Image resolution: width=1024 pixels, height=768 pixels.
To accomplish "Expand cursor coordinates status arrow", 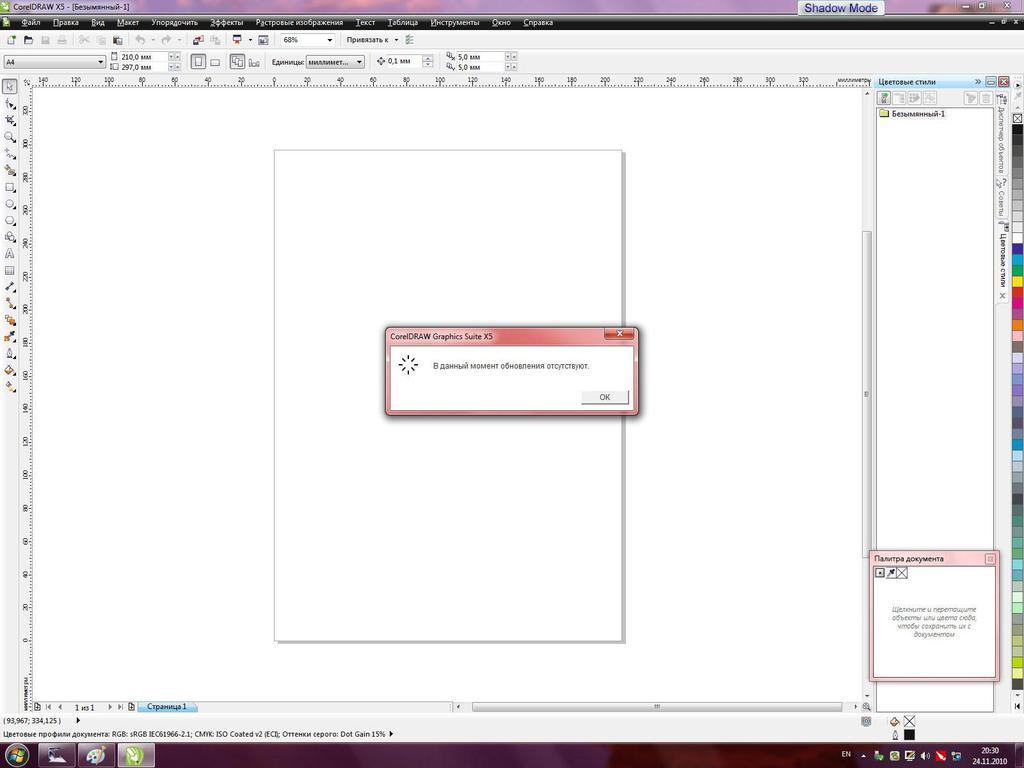I will click(78, 720).
